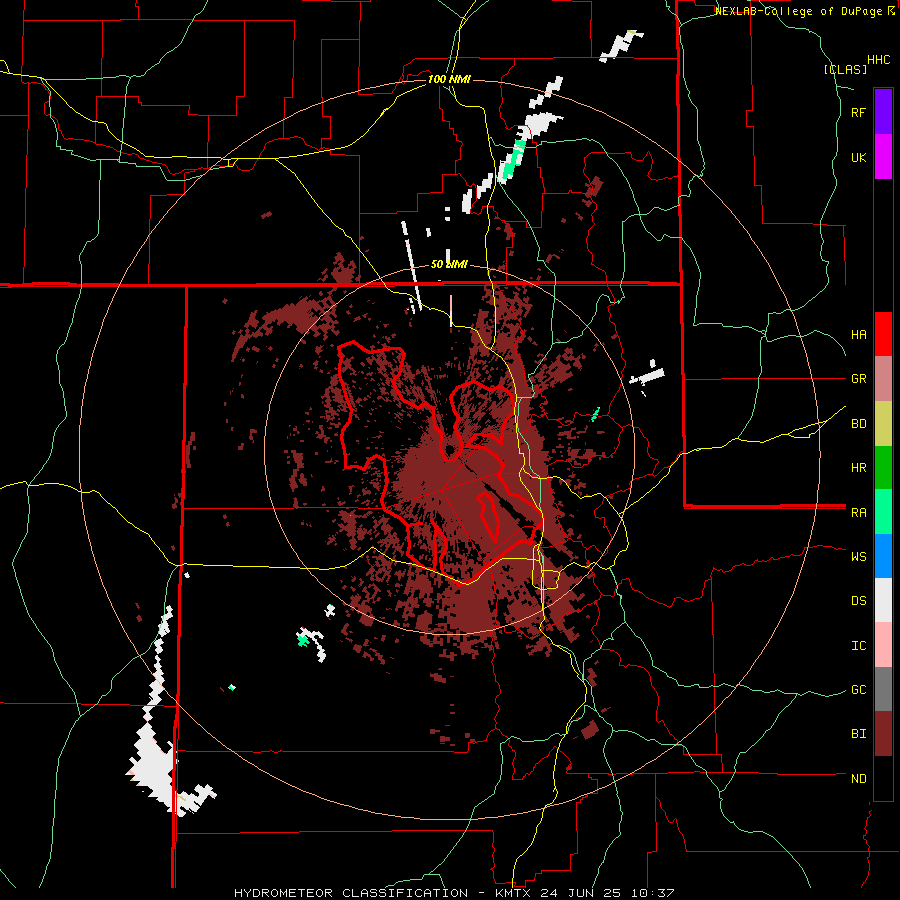This screenshot has height=900, width=900.
Task: Pick the WS blue legend swatch
Action: pyautogui.click(x=883, y=556)
